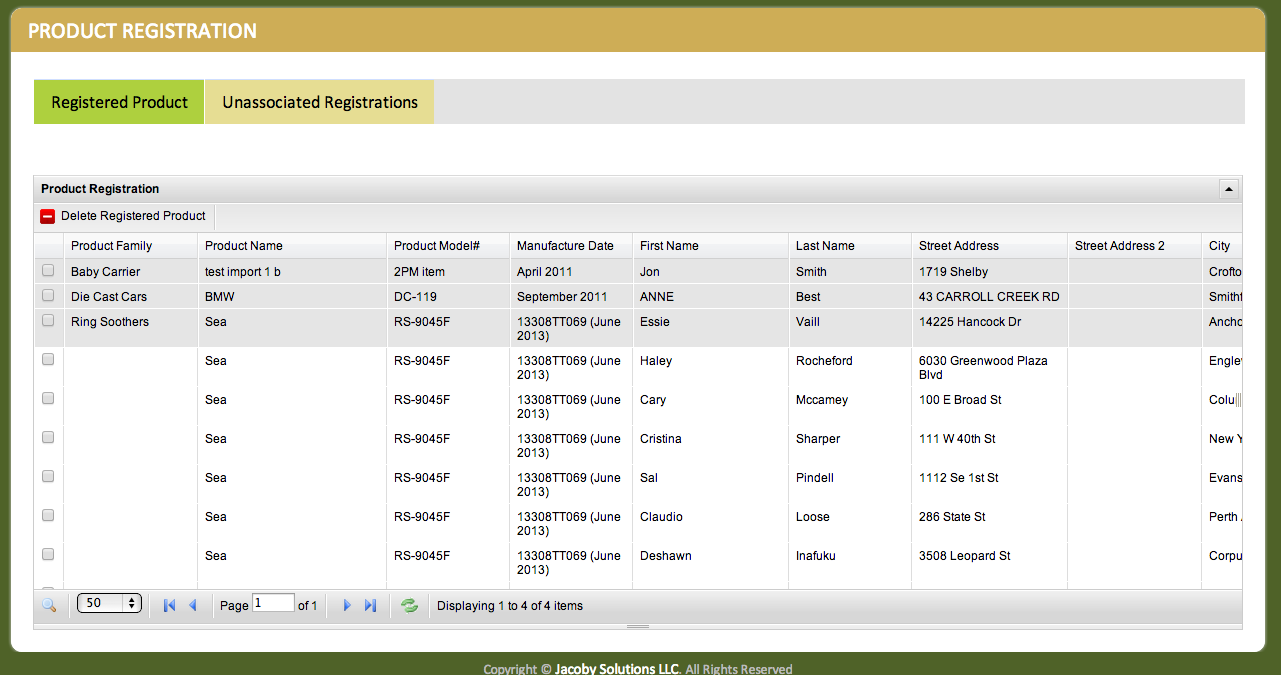
Task: Tick the checkbox for the Die Cast Cars row
Action: pos(48,295)
